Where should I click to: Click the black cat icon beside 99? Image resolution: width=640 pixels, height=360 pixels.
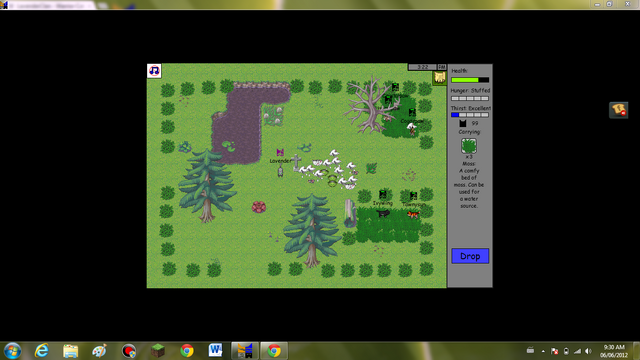pyautogui.click(x=462, y=123)
